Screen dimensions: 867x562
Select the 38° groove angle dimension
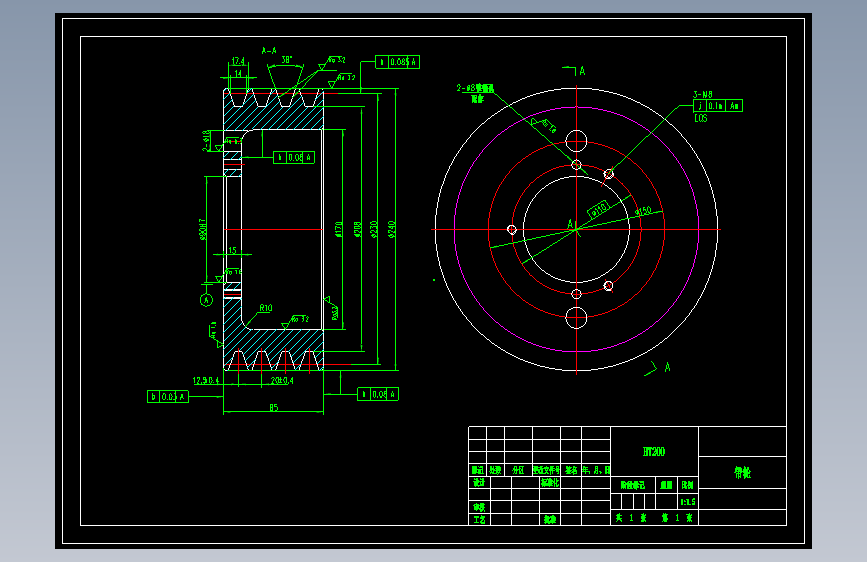coord(286,59)
